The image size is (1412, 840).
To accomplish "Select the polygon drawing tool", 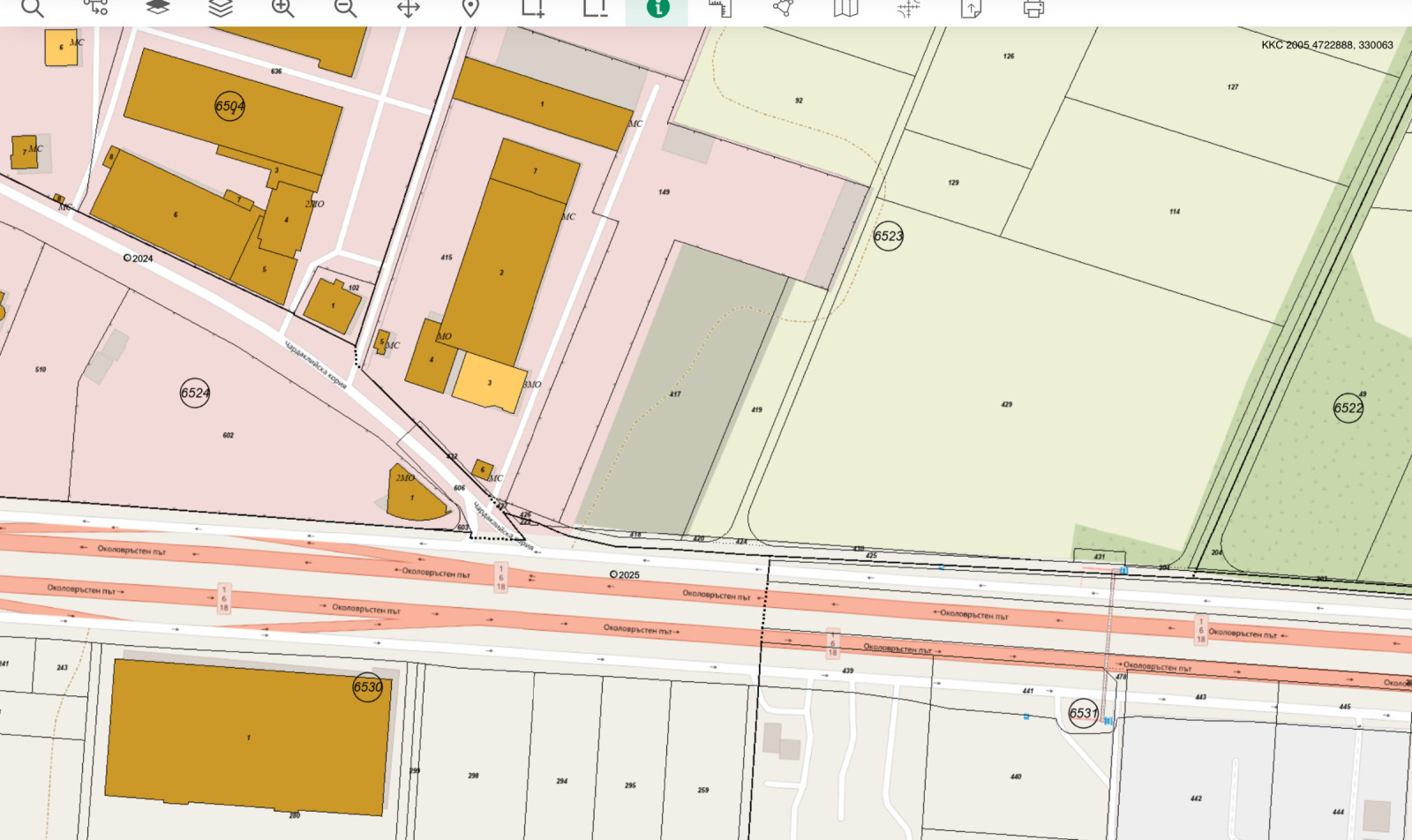I will pos(783,8).
